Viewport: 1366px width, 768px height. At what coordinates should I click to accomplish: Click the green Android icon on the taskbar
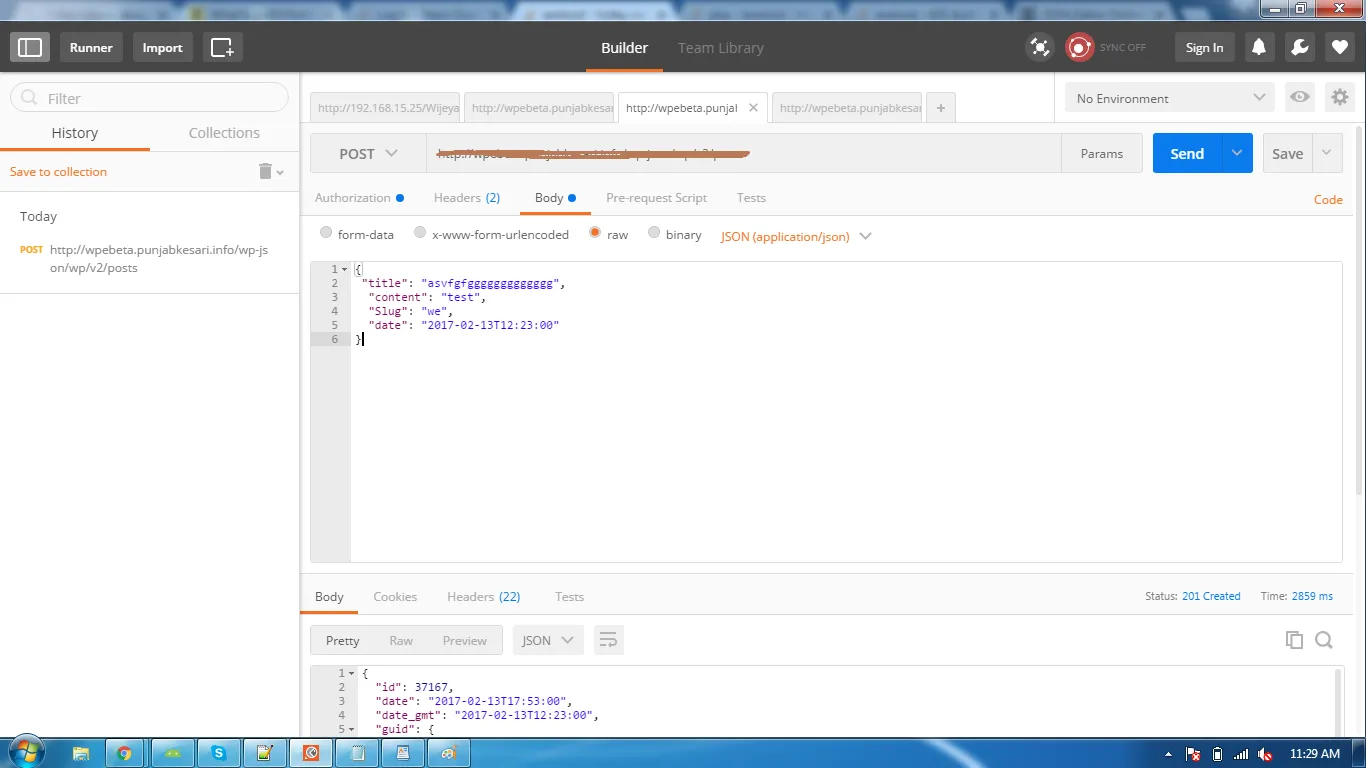click(172, 753)
